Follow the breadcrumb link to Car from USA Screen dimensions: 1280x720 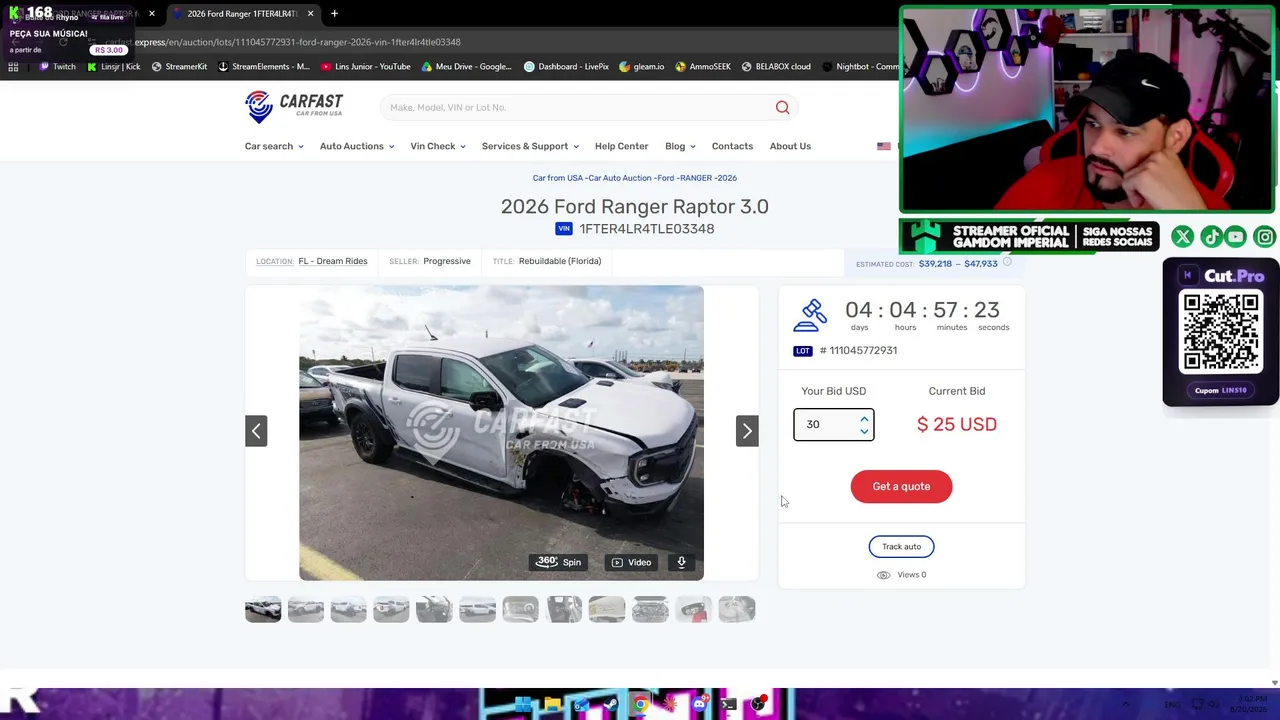coord(557,178)
